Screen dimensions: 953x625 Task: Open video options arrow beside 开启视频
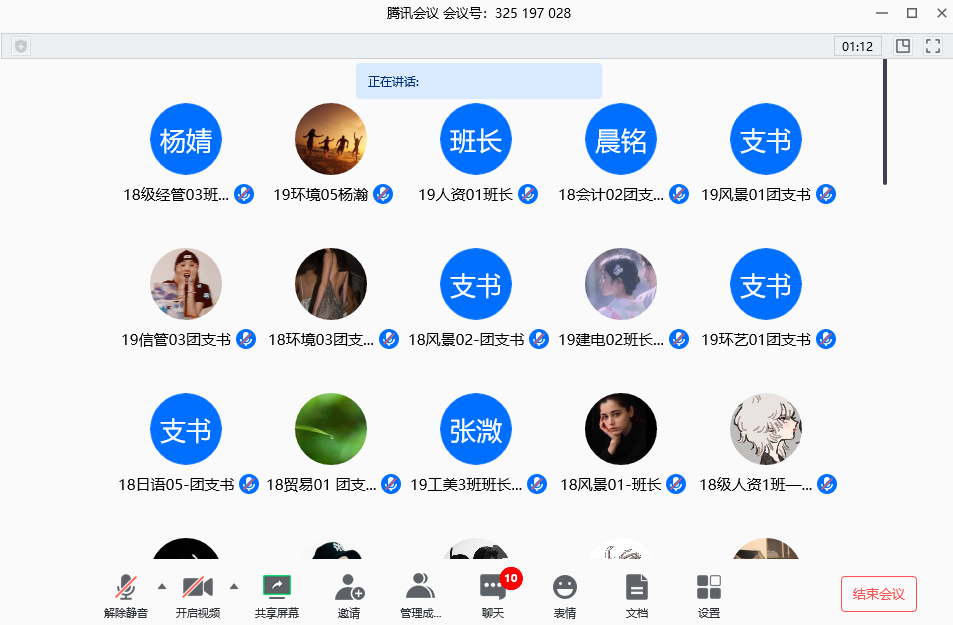pos(234,587)
